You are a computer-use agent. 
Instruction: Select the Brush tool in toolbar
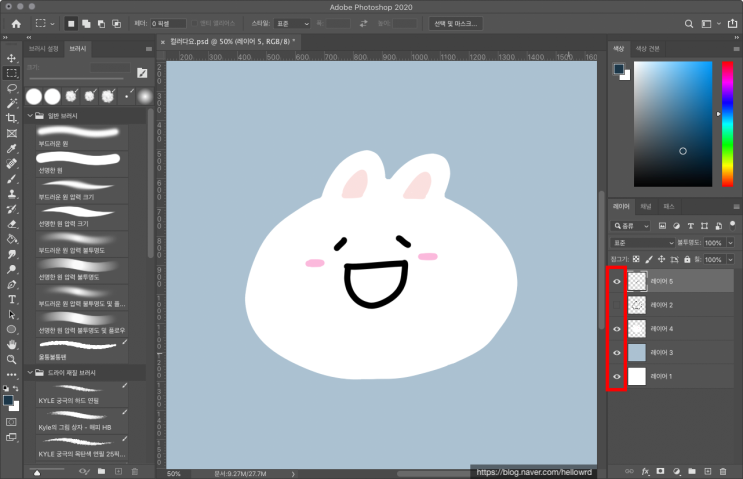[x=11, y=179]
